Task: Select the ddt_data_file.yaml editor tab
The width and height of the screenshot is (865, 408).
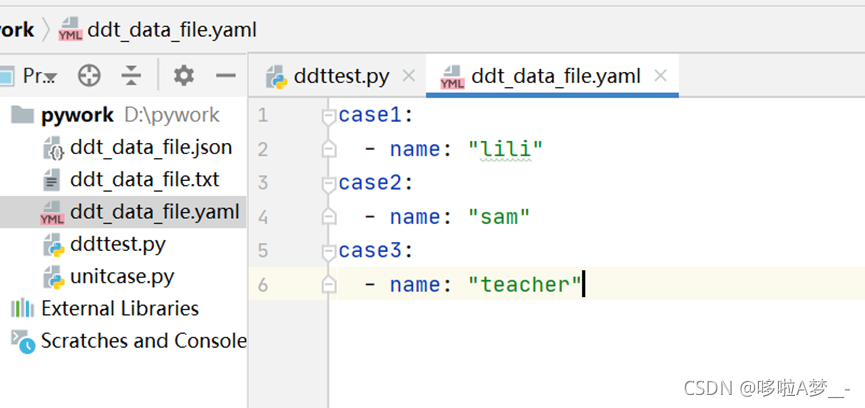Action: pos(556,76)
